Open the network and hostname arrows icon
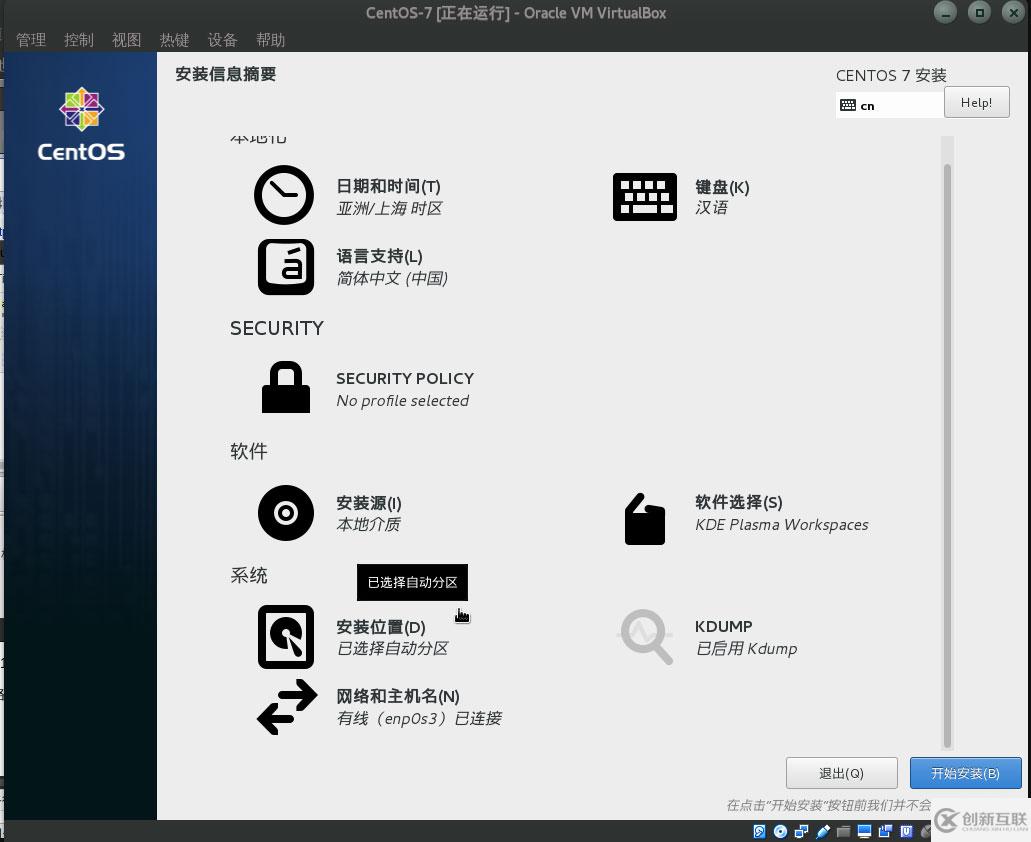 [287, 707]
